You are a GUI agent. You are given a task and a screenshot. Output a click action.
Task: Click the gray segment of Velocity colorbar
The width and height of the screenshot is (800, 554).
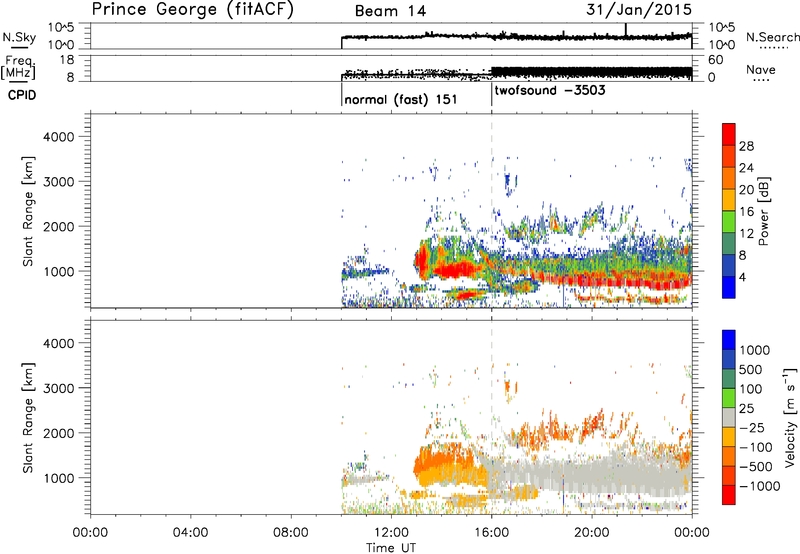tap(729, 418)
